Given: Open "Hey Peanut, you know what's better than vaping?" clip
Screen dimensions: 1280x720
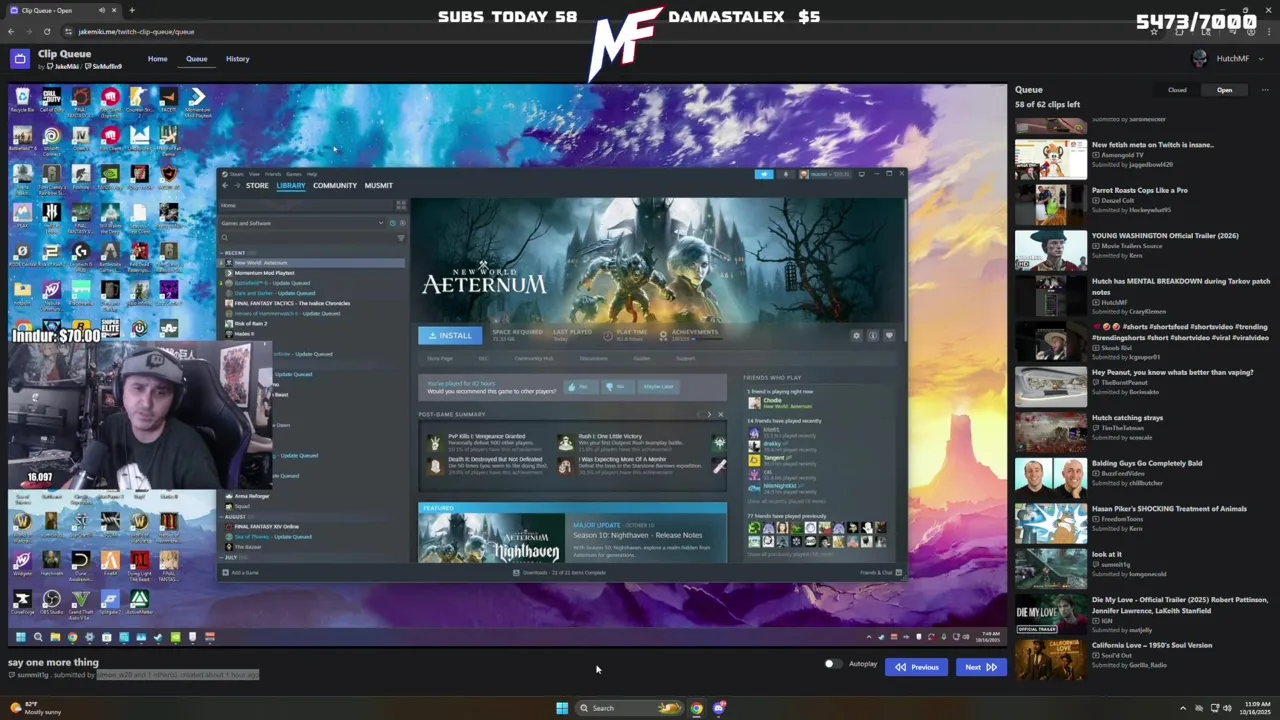Looking at the screenshot, I should coord(1172,372).
